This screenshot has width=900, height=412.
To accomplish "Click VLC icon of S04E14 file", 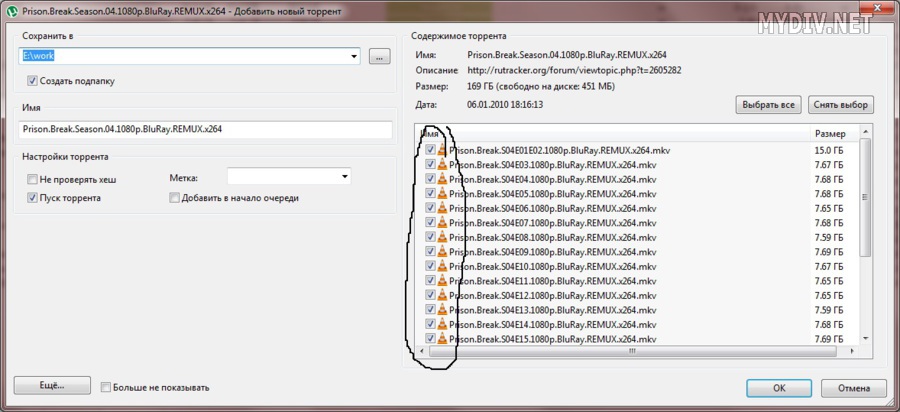I will pos(442,324).
